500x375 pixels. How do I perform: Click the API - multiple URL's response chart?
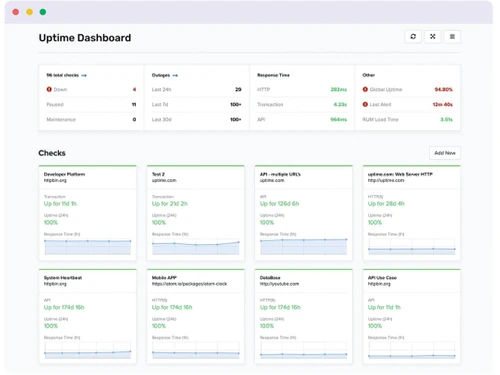click(x=304, y=247)
